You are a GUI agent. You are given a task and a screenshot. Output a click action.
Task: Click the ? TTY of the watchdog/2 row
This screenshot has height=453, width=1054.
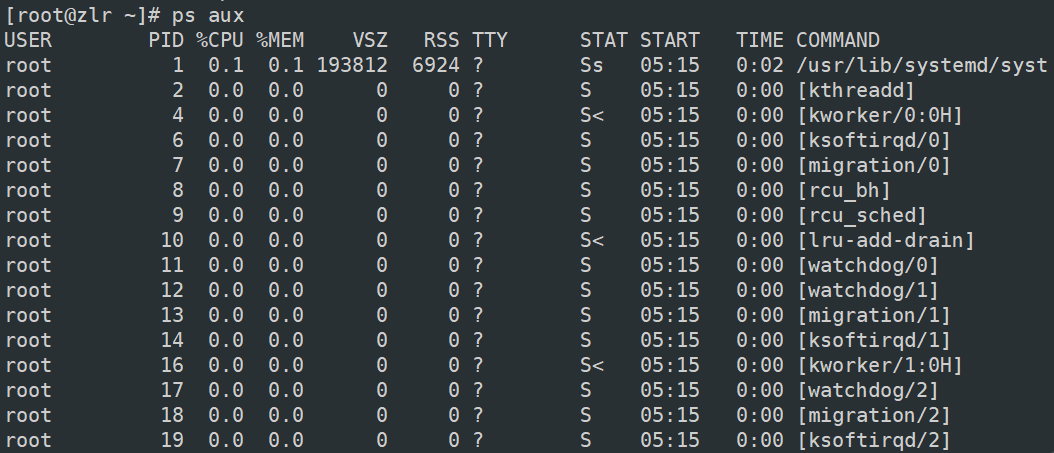pos(478,390)
